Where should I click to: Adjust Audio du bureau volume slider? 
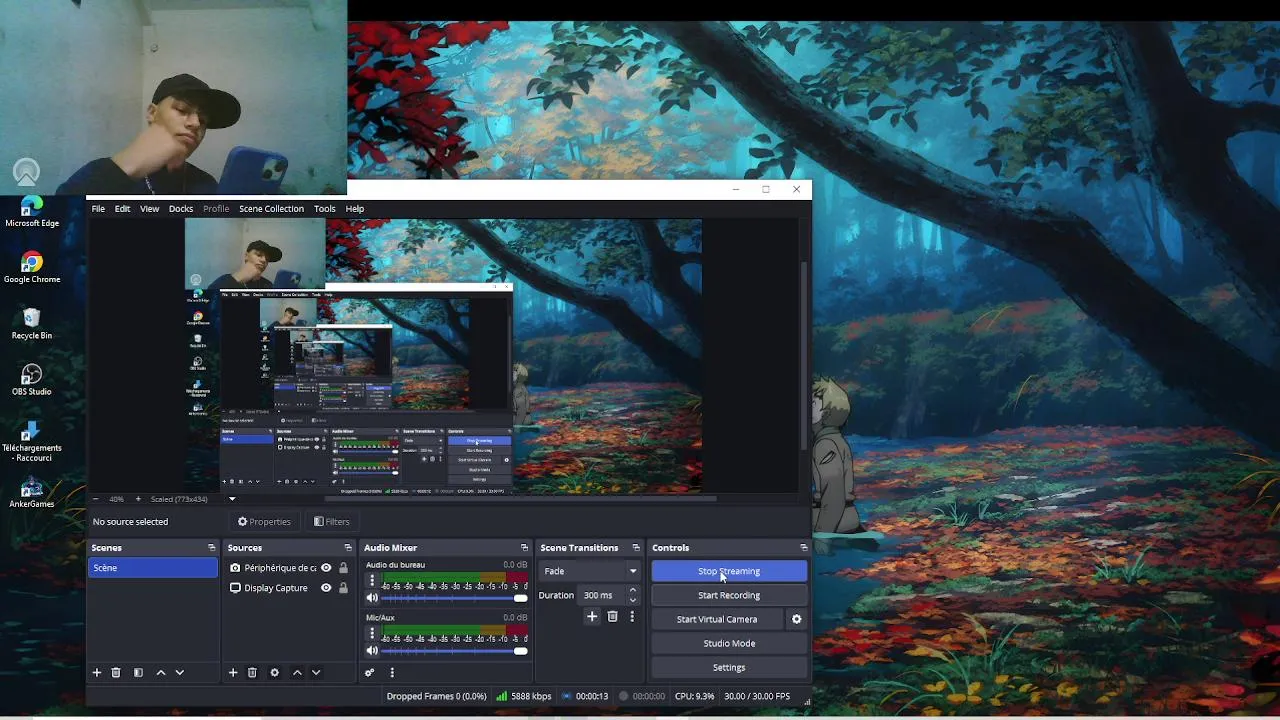click(x=455, y=598)
